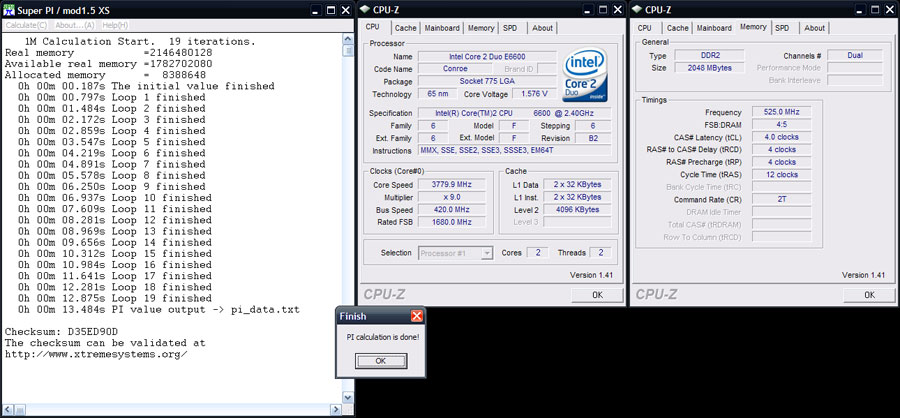The width and height of the screenshot is (900, 418).
Task: Click the Package field Socket 775 LGA
Action: click(x=487, y=82)
